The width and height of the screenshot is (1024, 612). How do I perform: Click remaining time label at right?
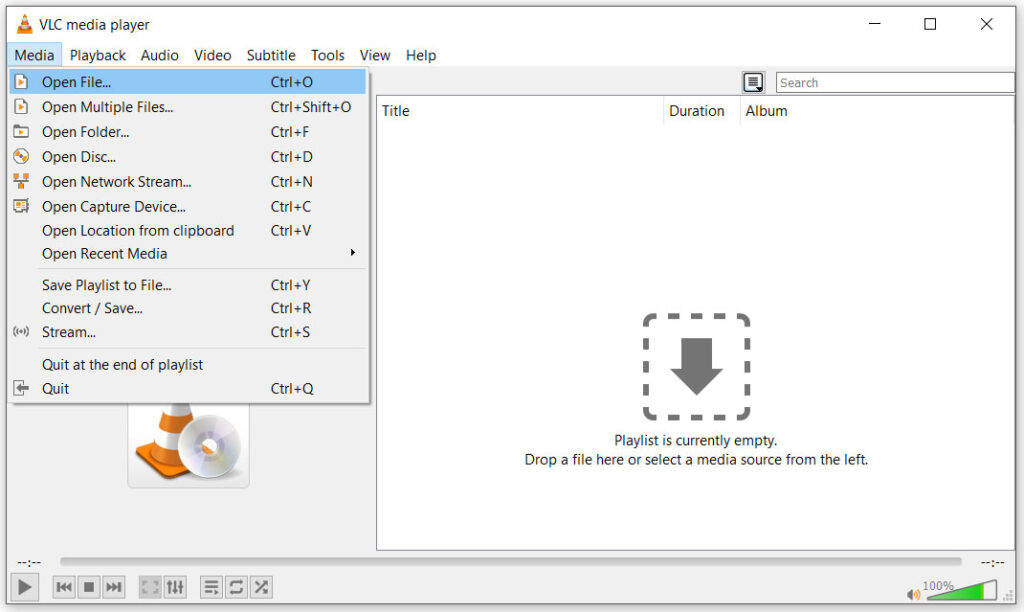pos(992,562)
